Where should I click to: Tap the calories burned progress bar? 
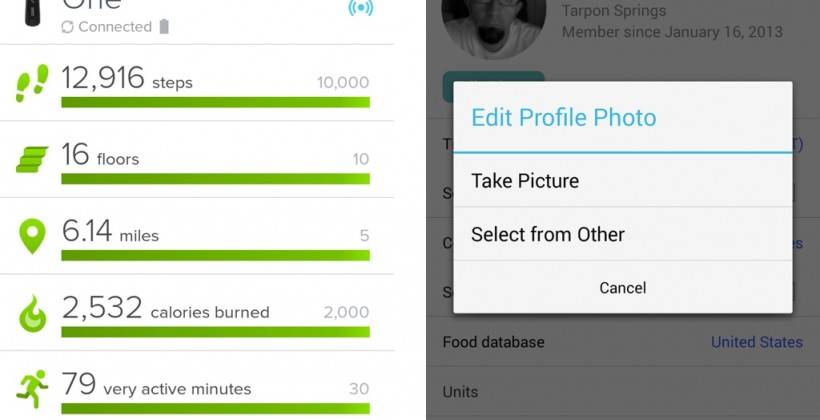point(215,332)
